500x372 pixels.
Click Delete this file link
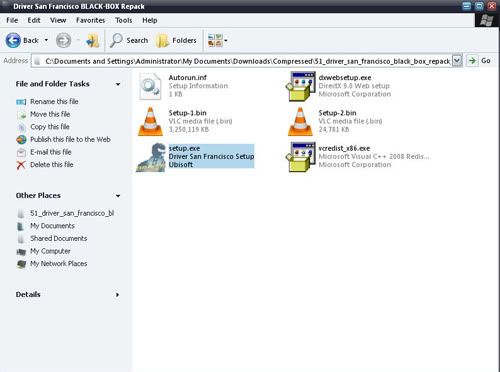click(52, 165)
